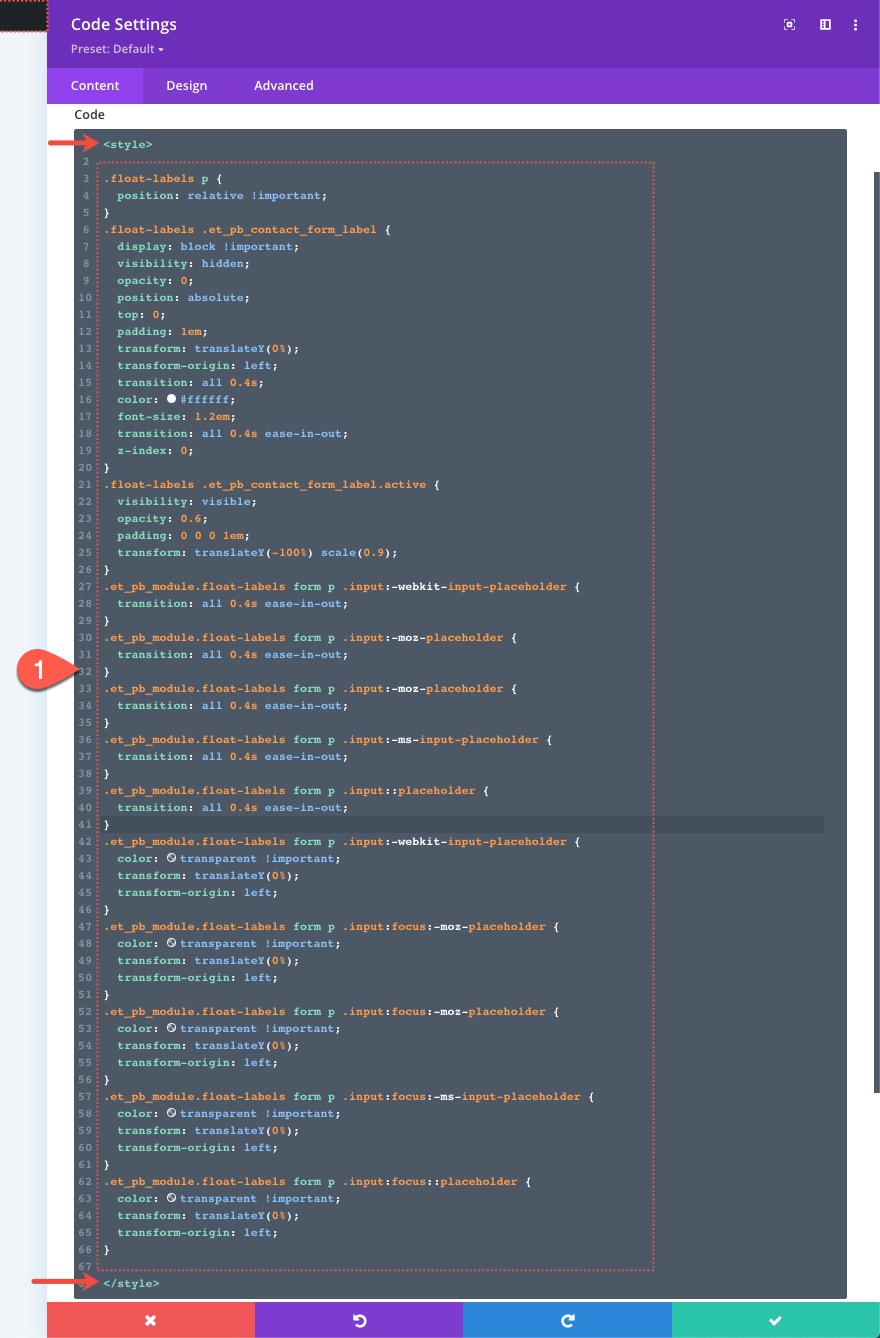This screenshot has height=1338, width=880.
Task: Click the 'Code' field label
Action: 89,115
